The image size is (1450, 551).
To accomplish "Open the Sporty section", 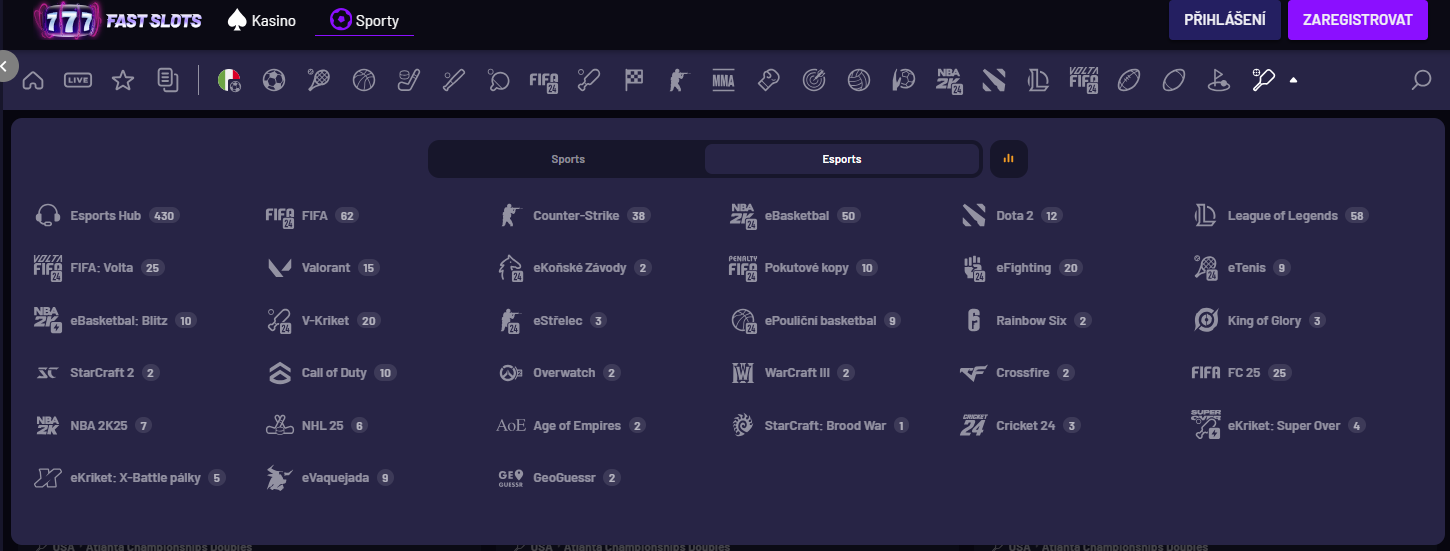I will click(x=364, y=20).
